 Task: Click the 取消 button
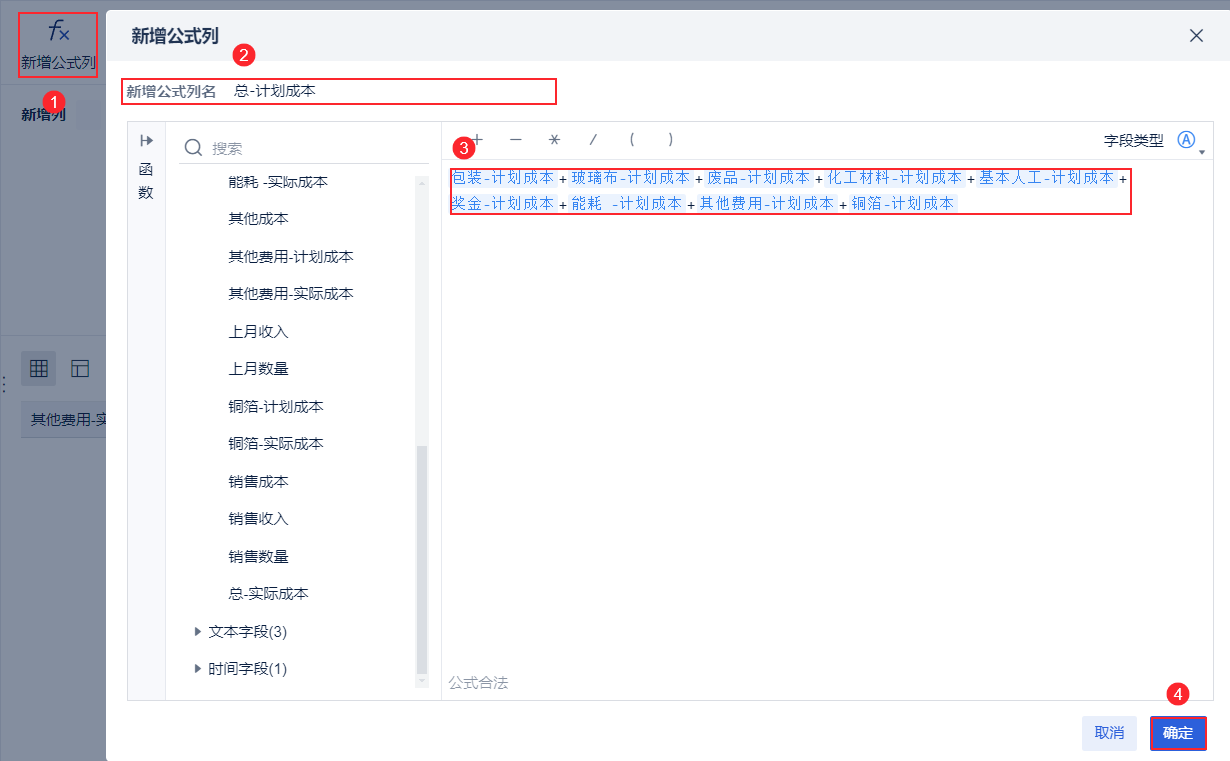point(1109,733)
